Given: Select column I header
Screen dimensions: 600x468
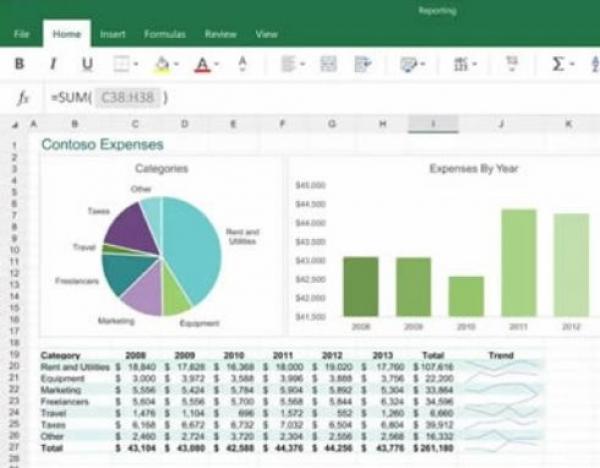Looking at the screenshot, I should [x=433, y=124].
